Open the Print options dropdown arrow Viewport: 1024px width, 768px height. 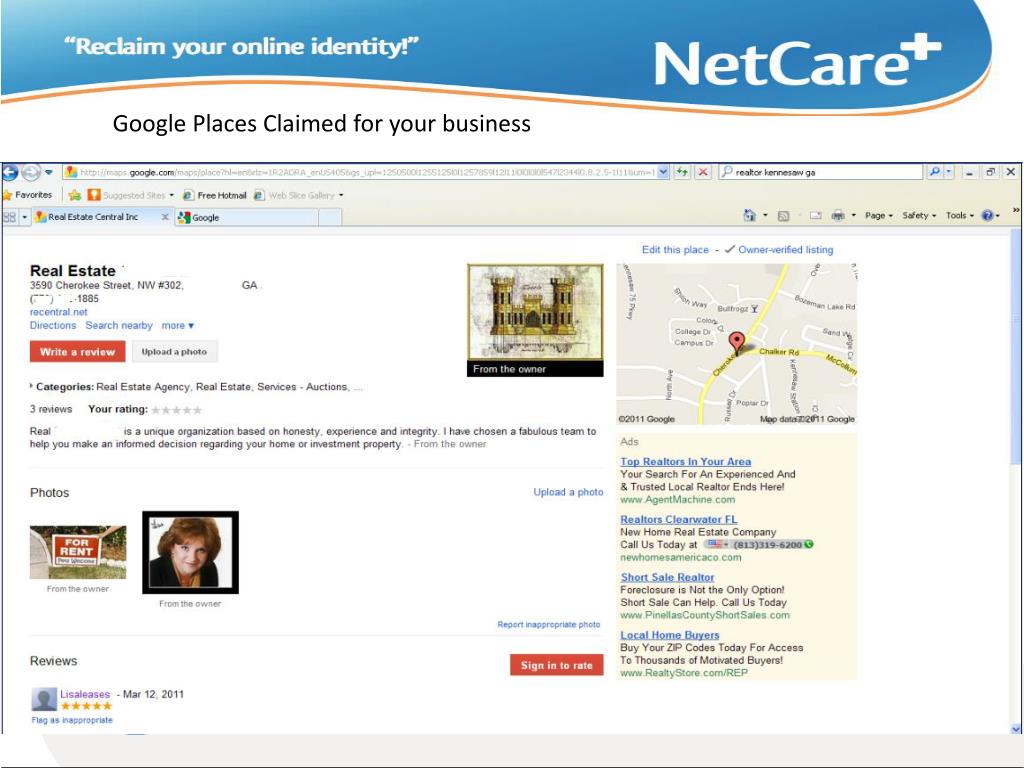point(854,216)
